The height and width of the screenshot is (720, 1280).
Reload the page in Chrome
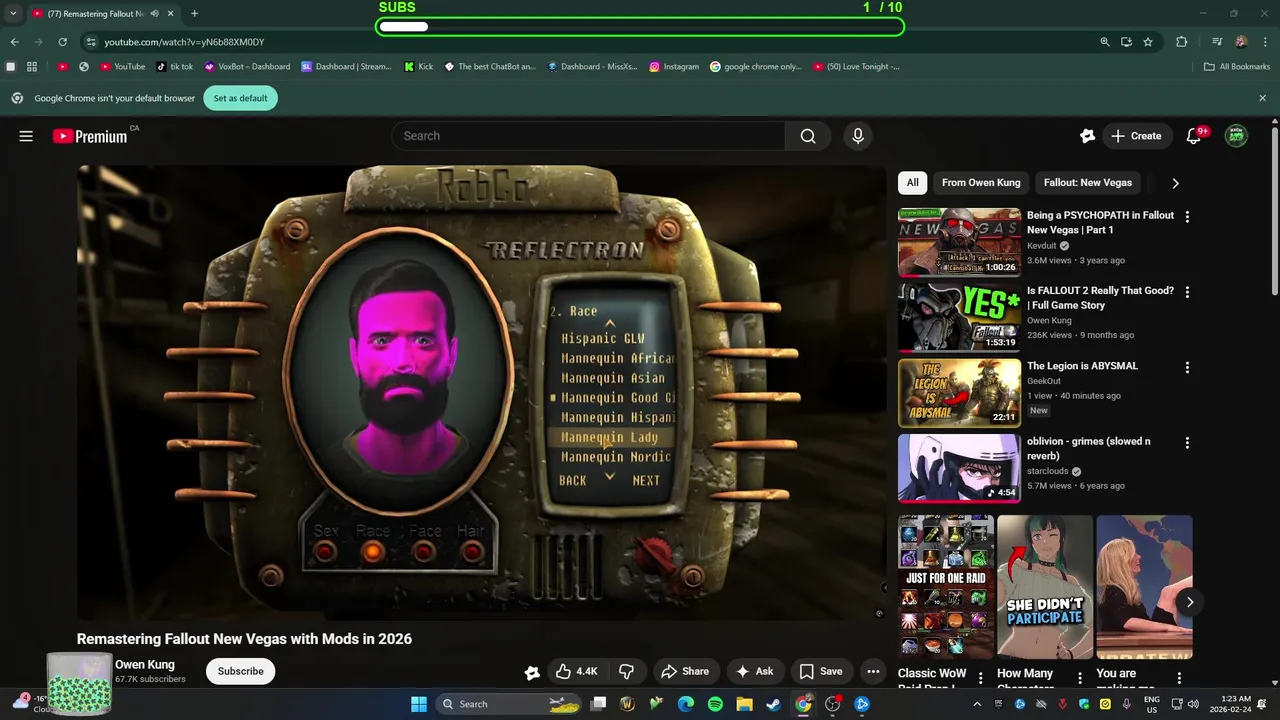[62, 42]
